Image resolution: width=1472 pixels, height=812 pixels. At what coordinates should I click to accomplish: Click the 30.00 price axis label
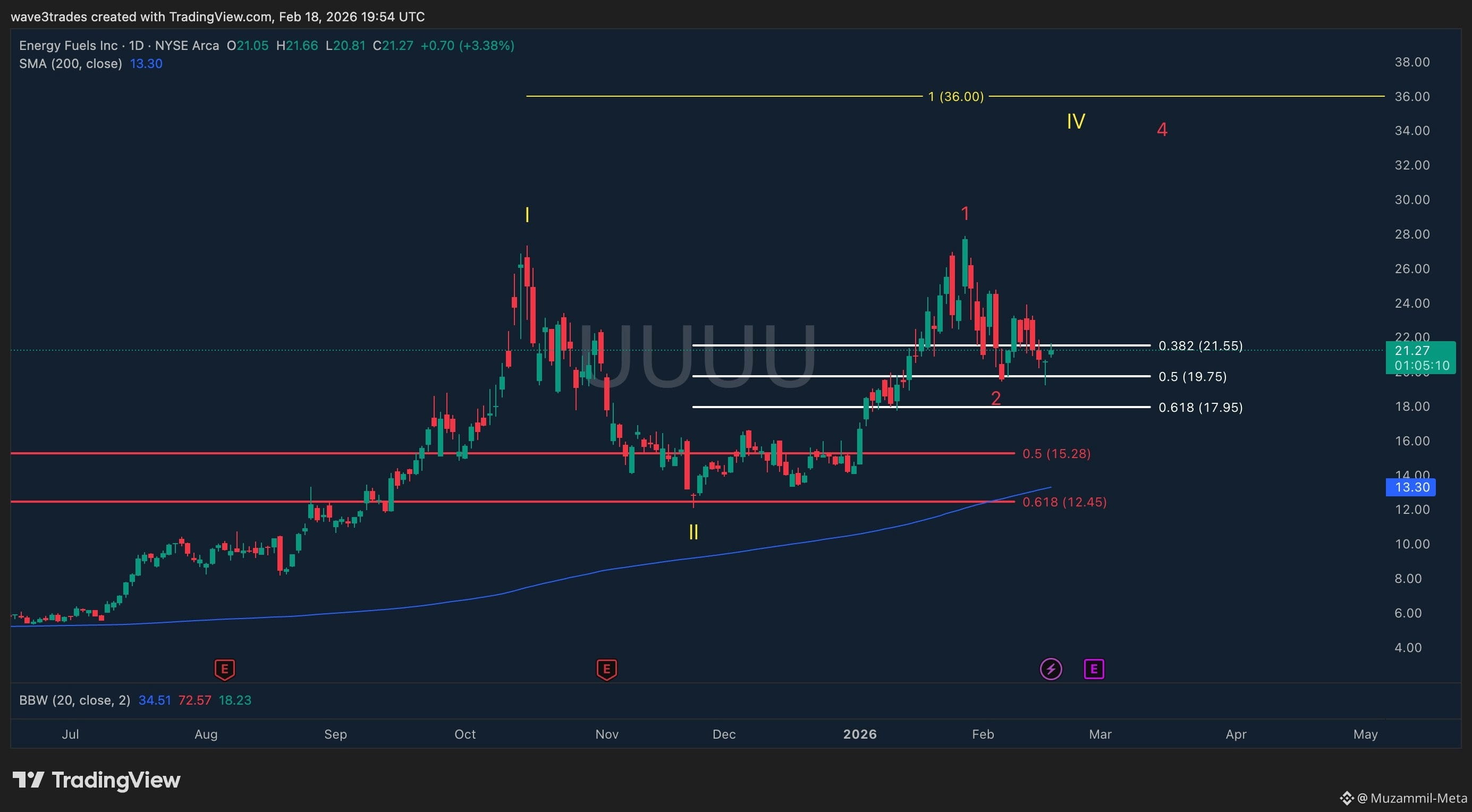[1412, 199]
